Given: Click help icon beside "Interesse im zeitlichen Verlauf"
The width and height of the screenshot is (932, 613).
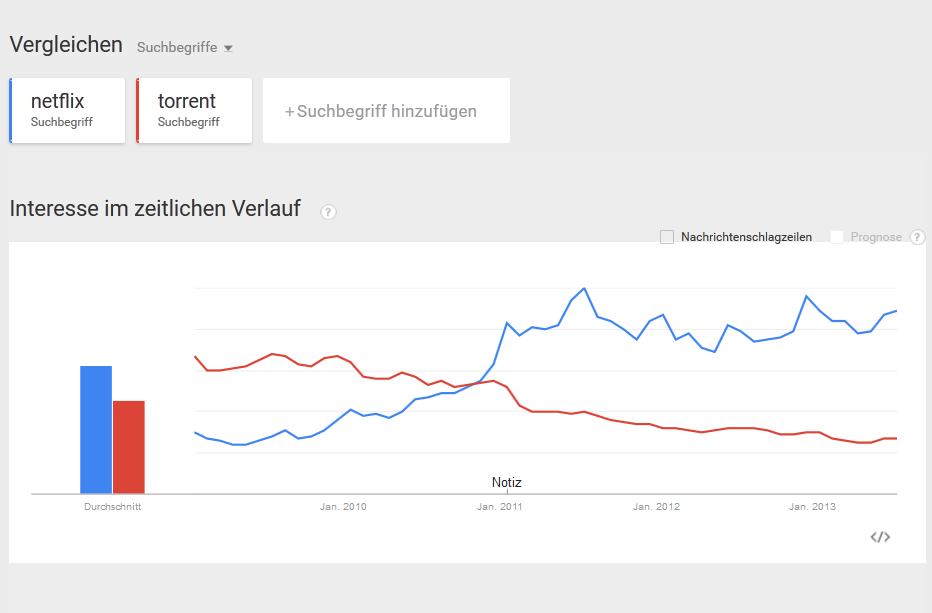Looking at the screenshot, I should [x=328, y=211].
